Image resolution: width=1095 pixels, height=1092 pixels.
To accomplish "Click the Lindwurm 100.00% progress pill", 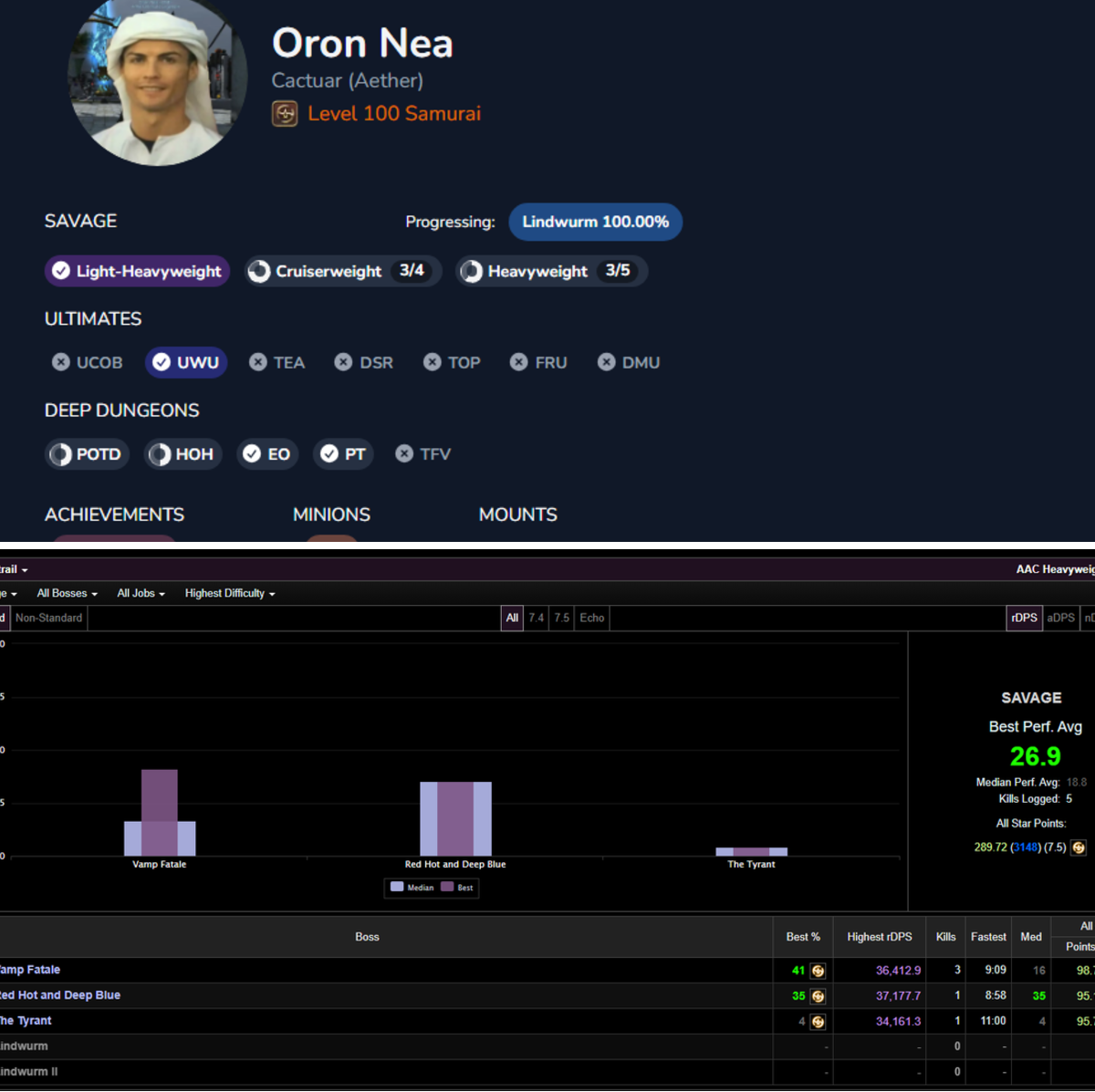I will click(x=595, y=222).
